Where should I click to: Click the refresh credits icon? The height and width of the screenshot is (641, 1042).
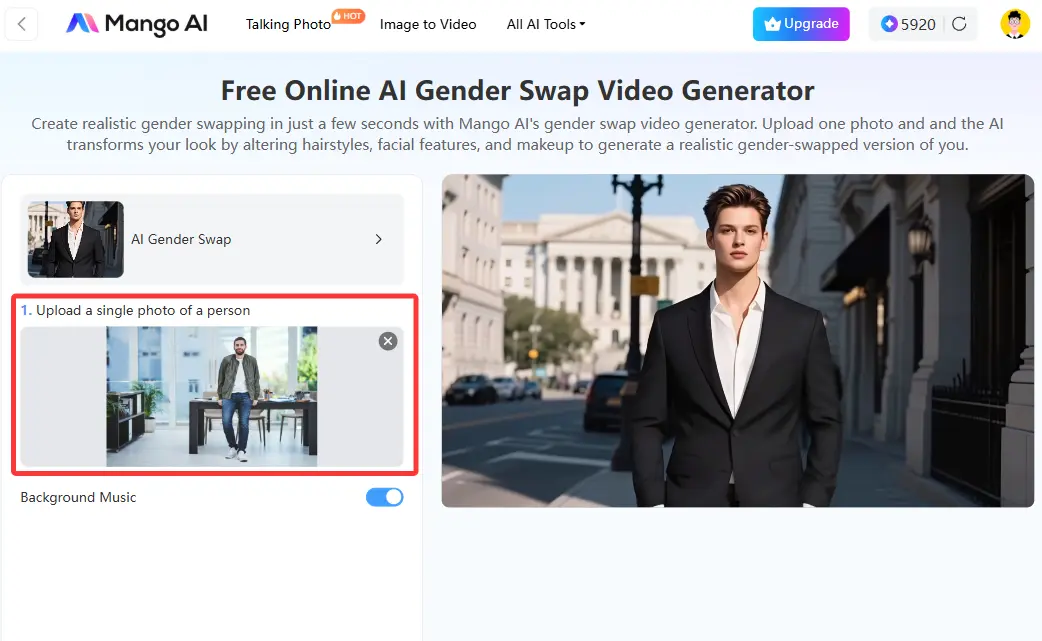tap(959, 24)
